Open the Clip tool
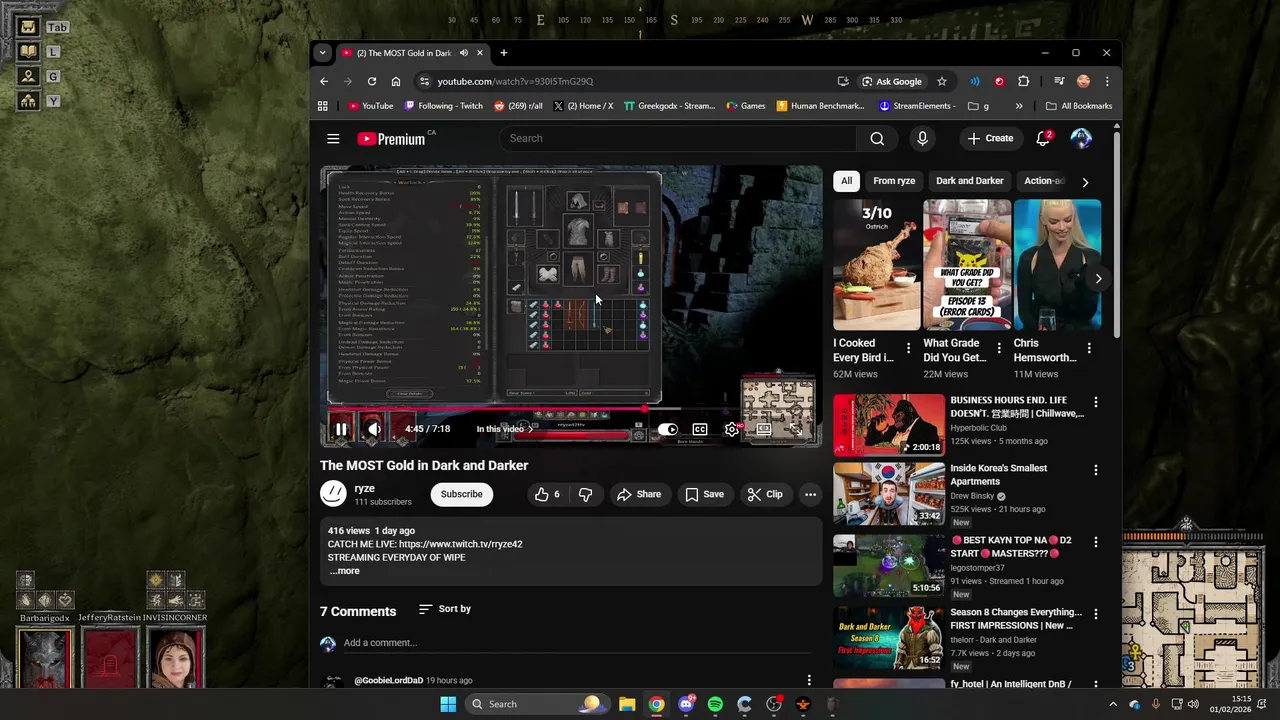Image resolution: width=1280 pixels, height=720 pixels. click(x=765, y=494)
